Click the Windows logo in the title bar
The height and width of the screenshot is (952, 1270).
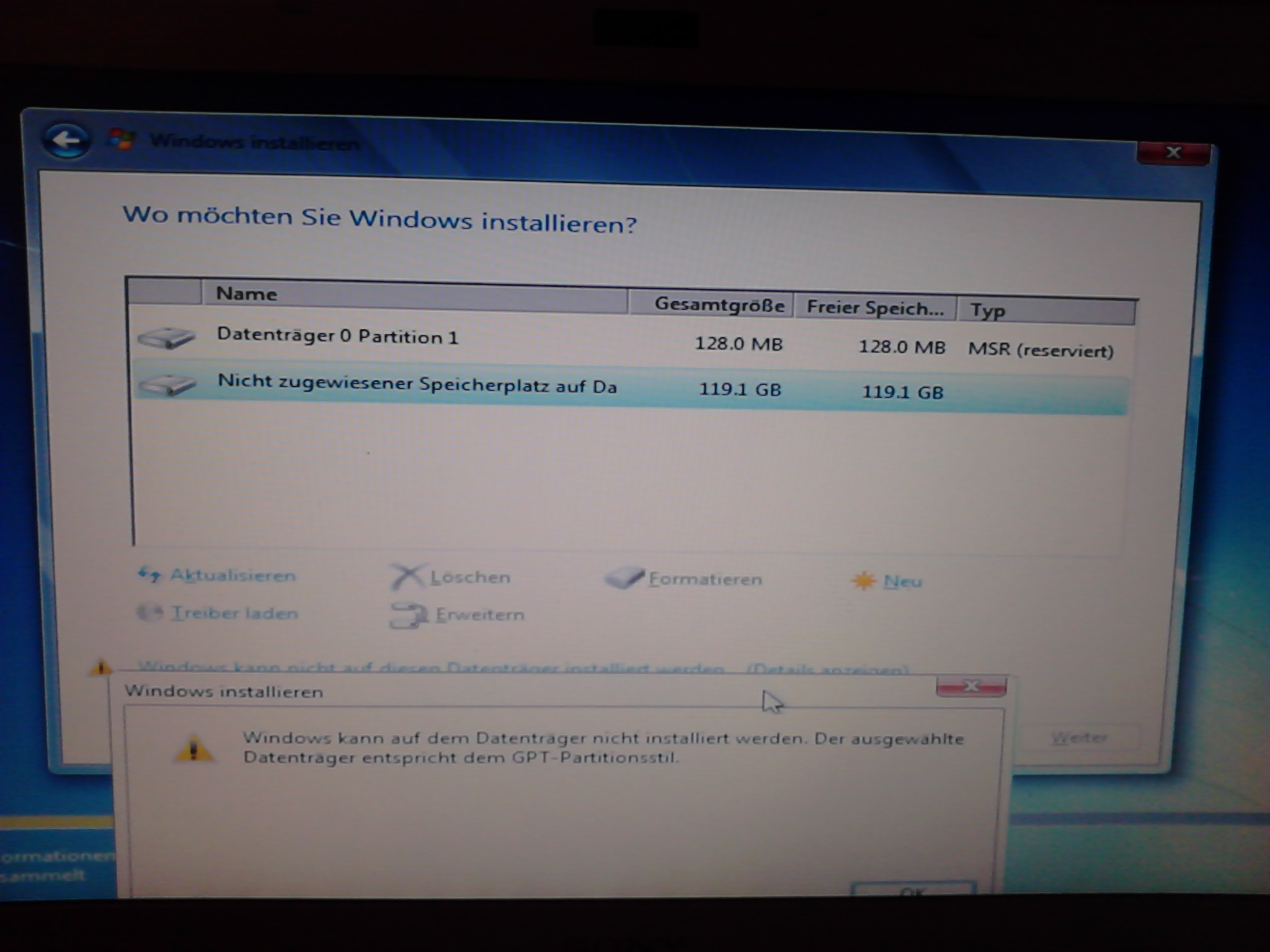[121, 139]
